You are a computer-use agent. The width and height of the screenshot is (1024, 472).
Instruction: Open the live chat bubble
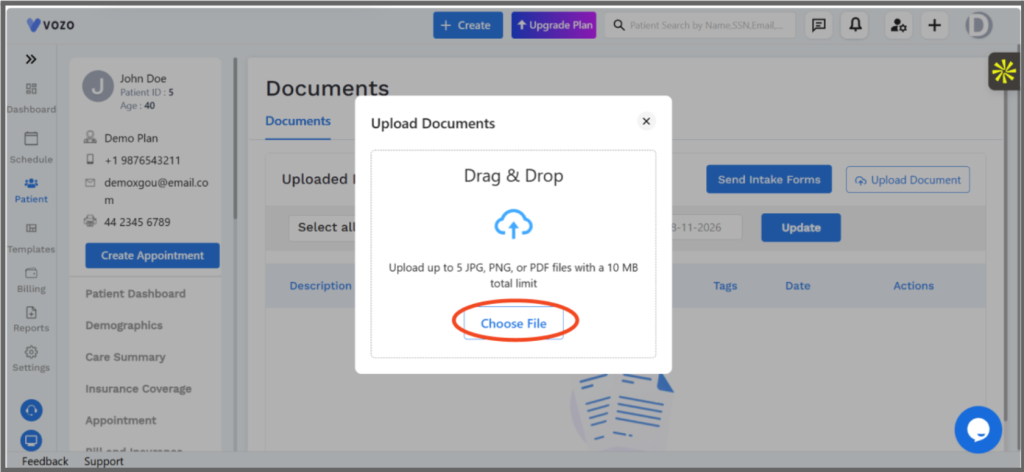(x=978, y=430)
